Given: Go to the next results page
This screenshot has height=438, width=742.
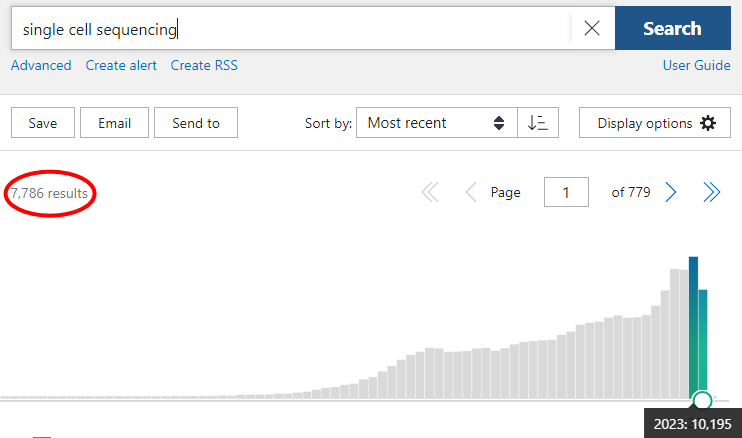Looking at the screenshot, I should [672, 193].
